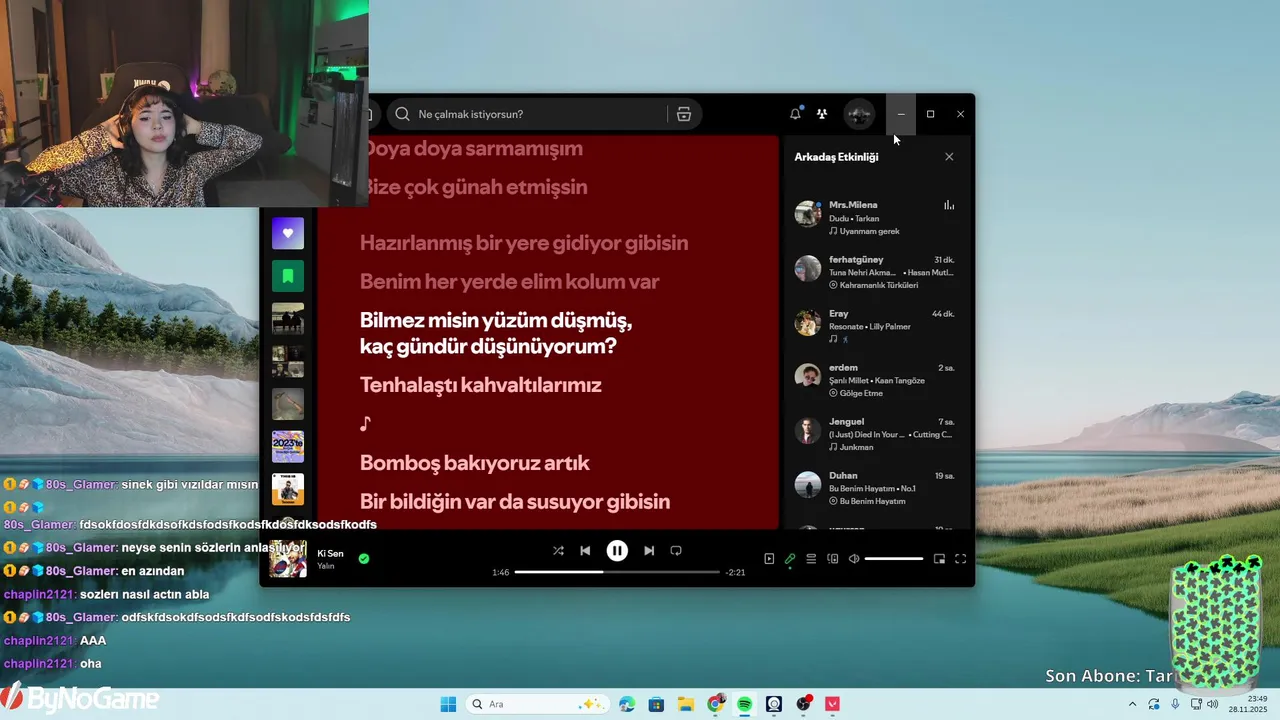Open the green bookmark playlist in sidebar
The width and height of the screenshot is (1280, 720).
pos(288,276)
